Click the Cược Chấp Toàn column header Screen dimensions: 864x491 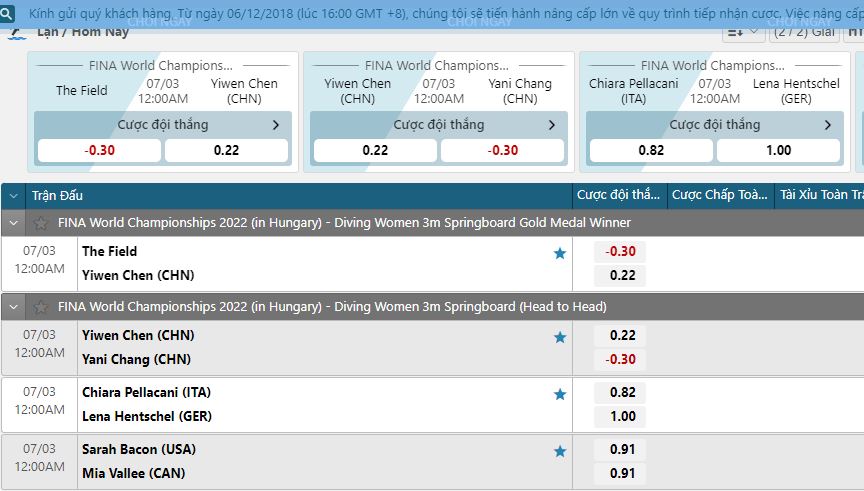click(720, 195)
